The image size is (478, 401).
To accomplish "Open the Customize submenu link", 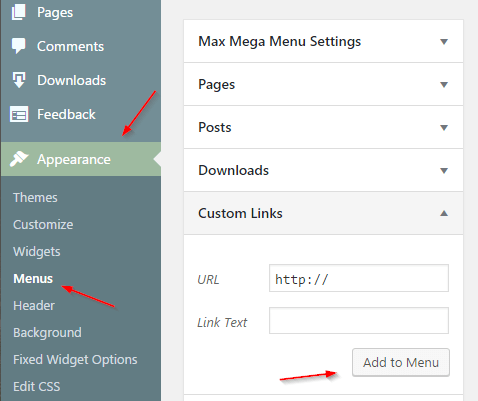I will [x=43, y=224].
